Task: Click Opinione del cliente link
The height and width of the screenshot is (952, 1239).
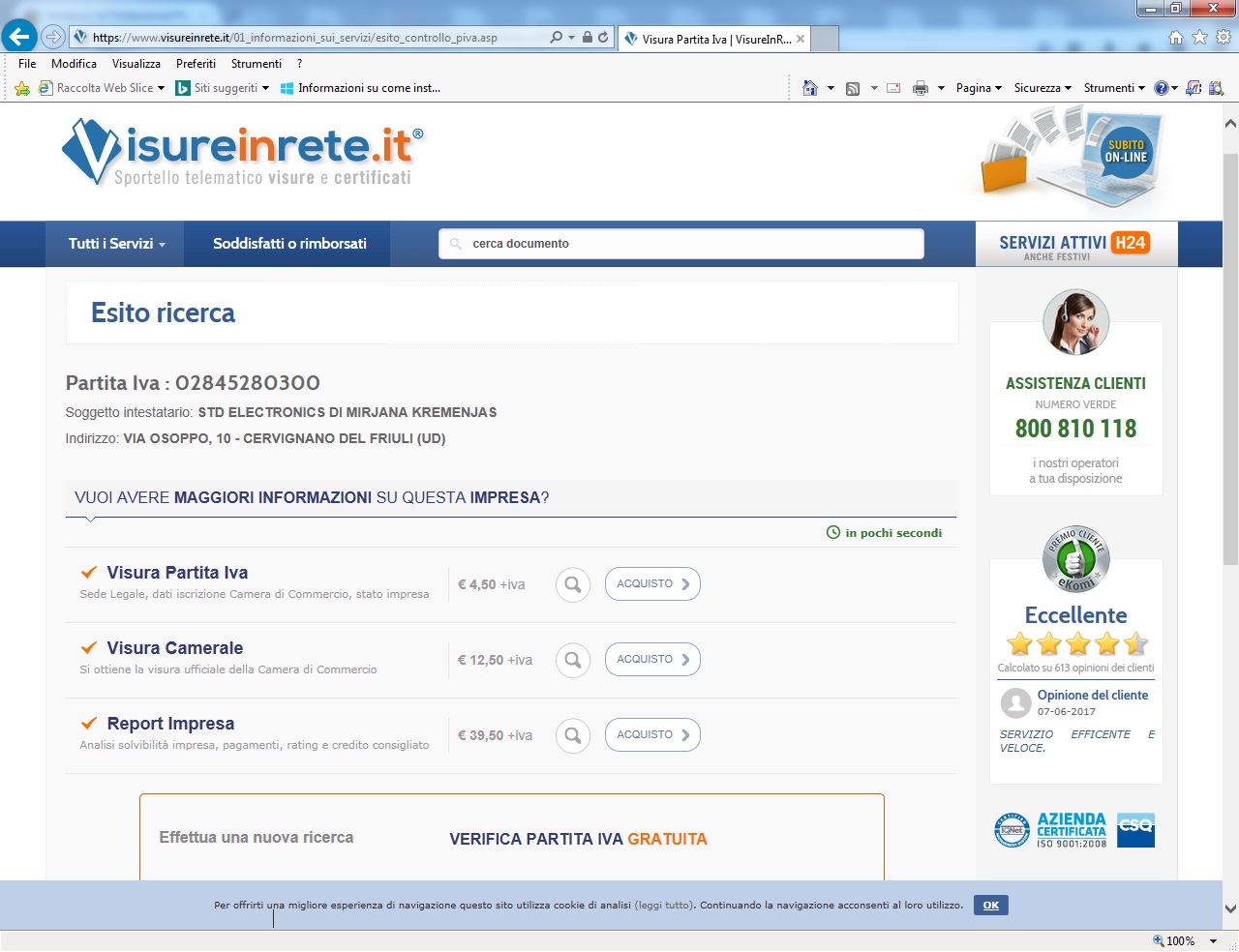Action: [x=1093, y=696]
